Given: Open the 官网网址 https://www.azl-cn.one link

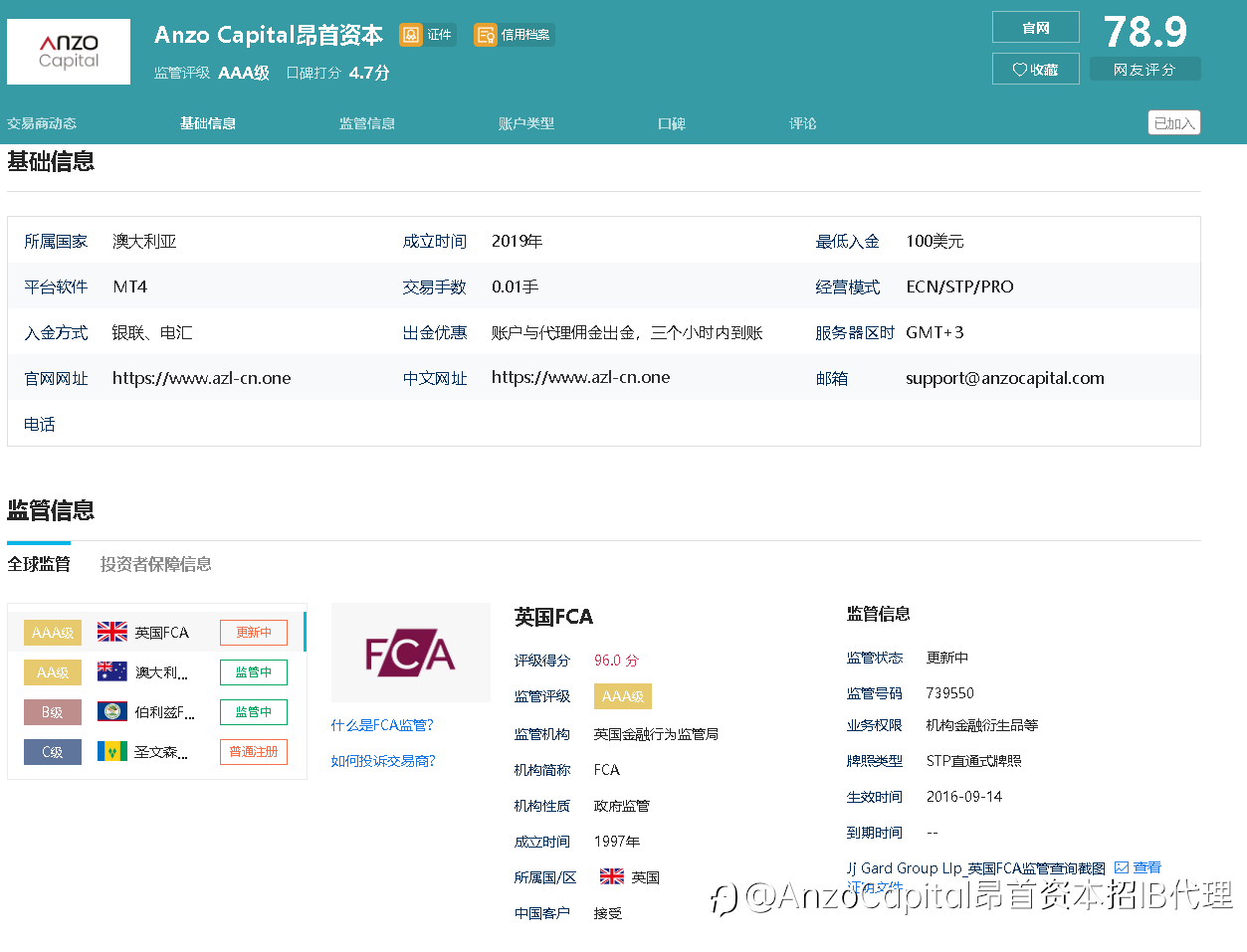Looking at the screenshot, I should tap(202, 378).
